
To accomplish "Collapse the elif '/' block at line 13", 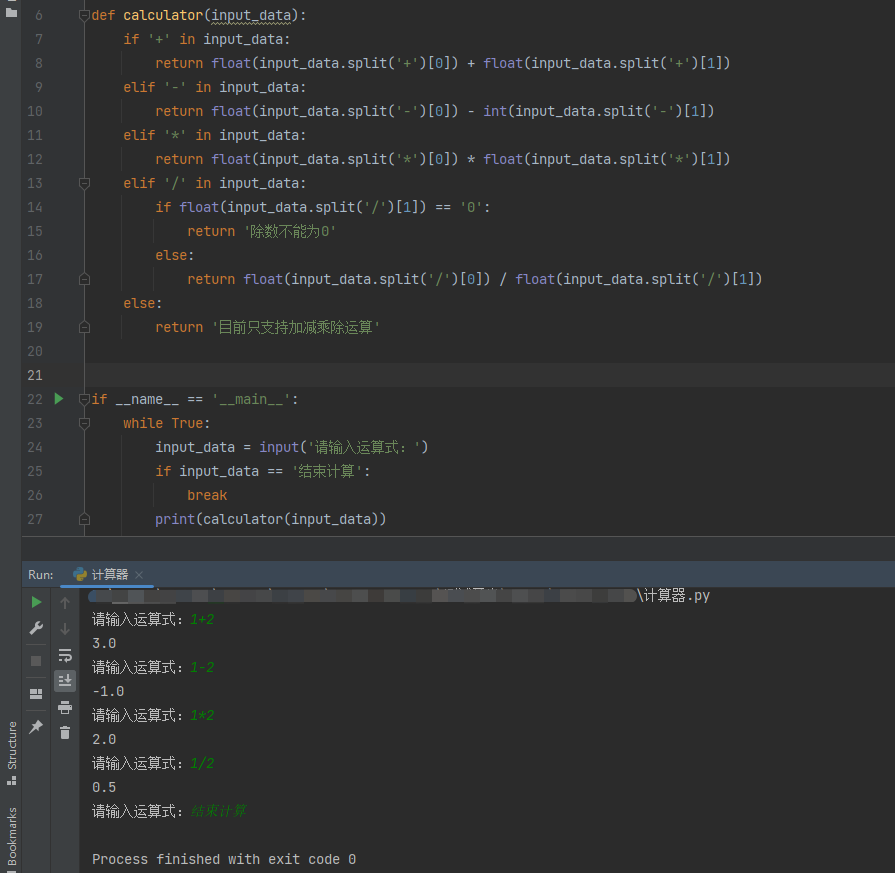I will click(x=84, y=183).
